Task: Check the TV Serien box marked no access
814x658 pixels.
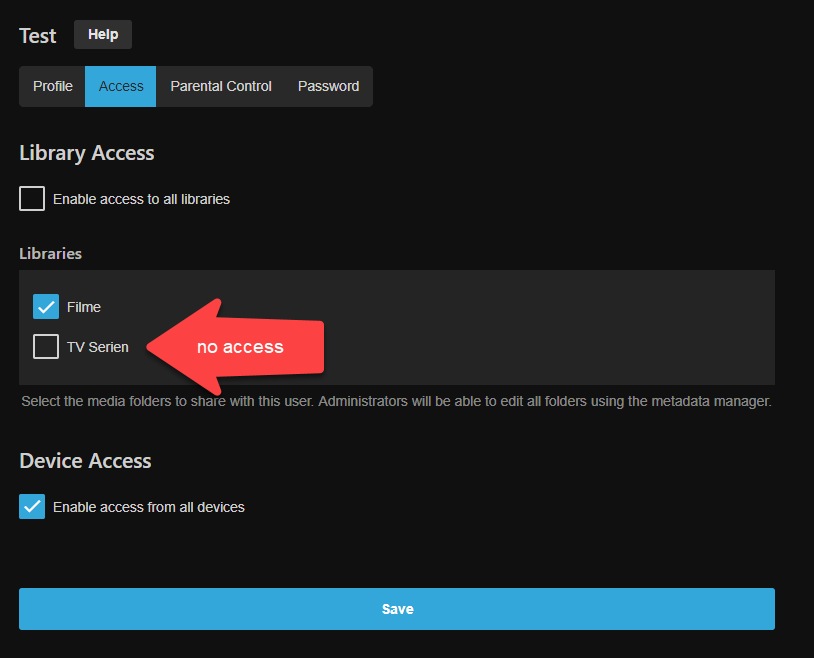Action: [45, 346]
